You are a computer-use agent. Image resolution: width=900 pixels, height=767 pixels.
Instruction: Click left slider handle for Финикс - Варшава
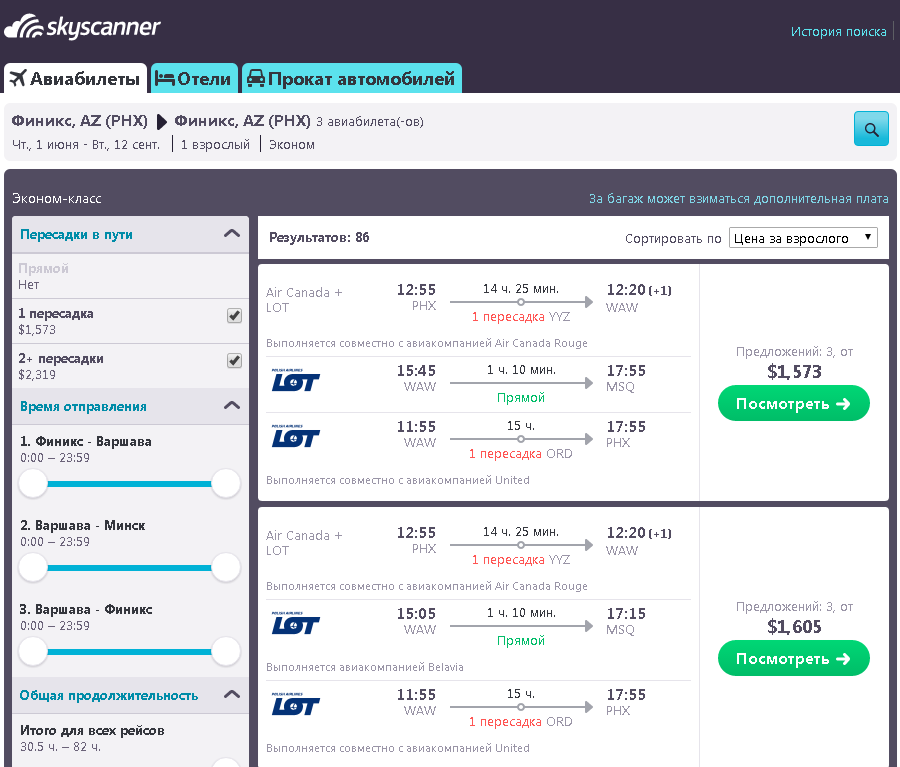click(x=34, y=484)
